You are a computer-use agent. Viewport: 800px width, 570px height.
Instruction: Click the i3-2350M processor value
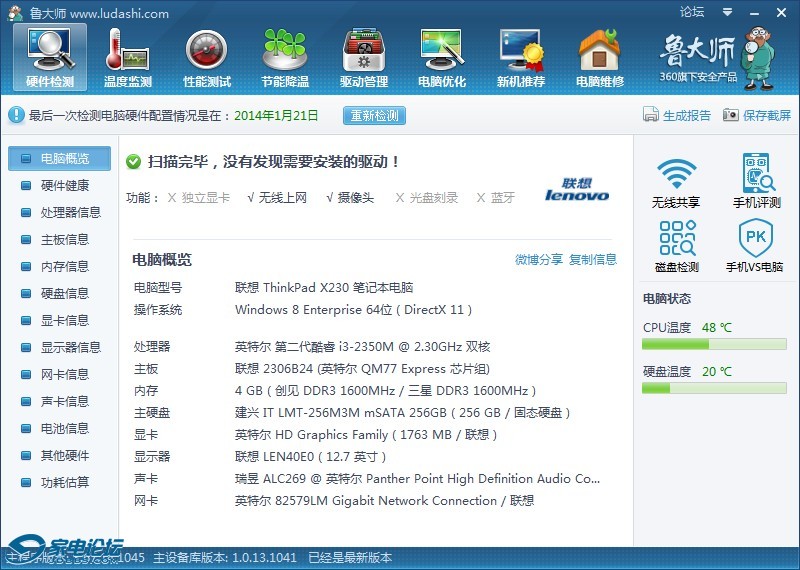(362, 347)
